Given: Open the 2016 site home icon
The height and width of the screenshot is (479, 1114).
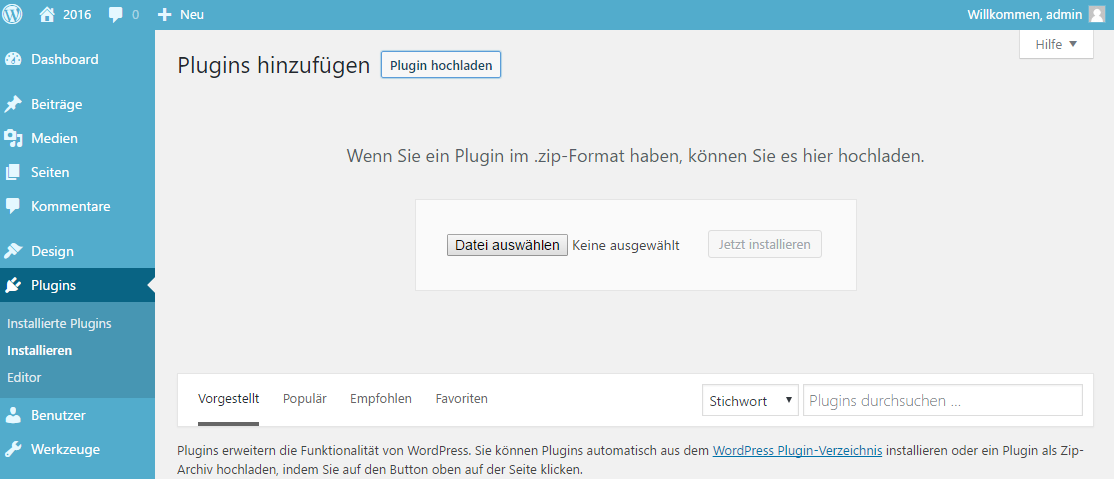Looking at the screenshot, I should [47, 15].
